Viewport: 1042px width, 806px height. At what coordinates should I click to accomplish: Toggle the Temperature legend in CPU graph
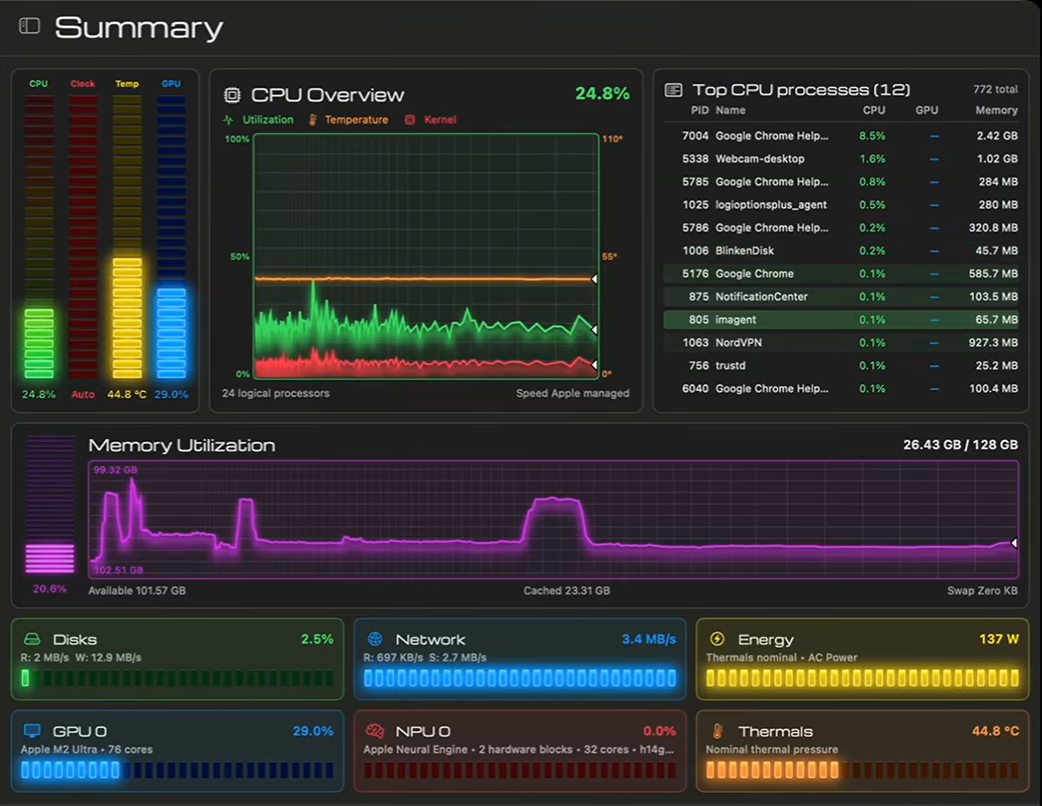(348, 120)
